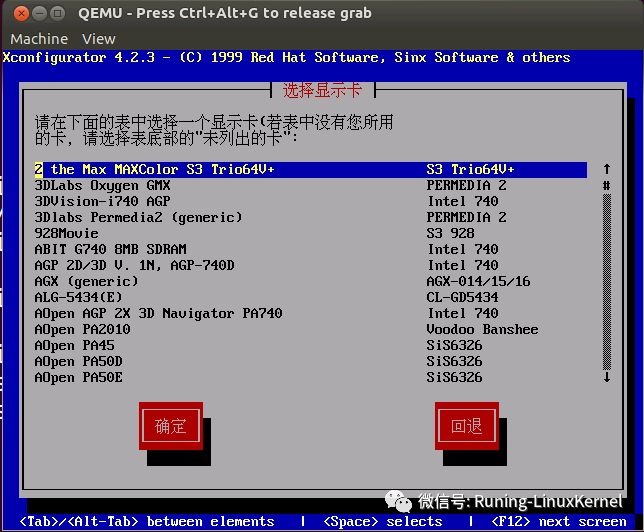This screenshot has width=644, height=532.
Task: Select ABIT G740 8MB SDRAM card
Action: coord(310,249)
